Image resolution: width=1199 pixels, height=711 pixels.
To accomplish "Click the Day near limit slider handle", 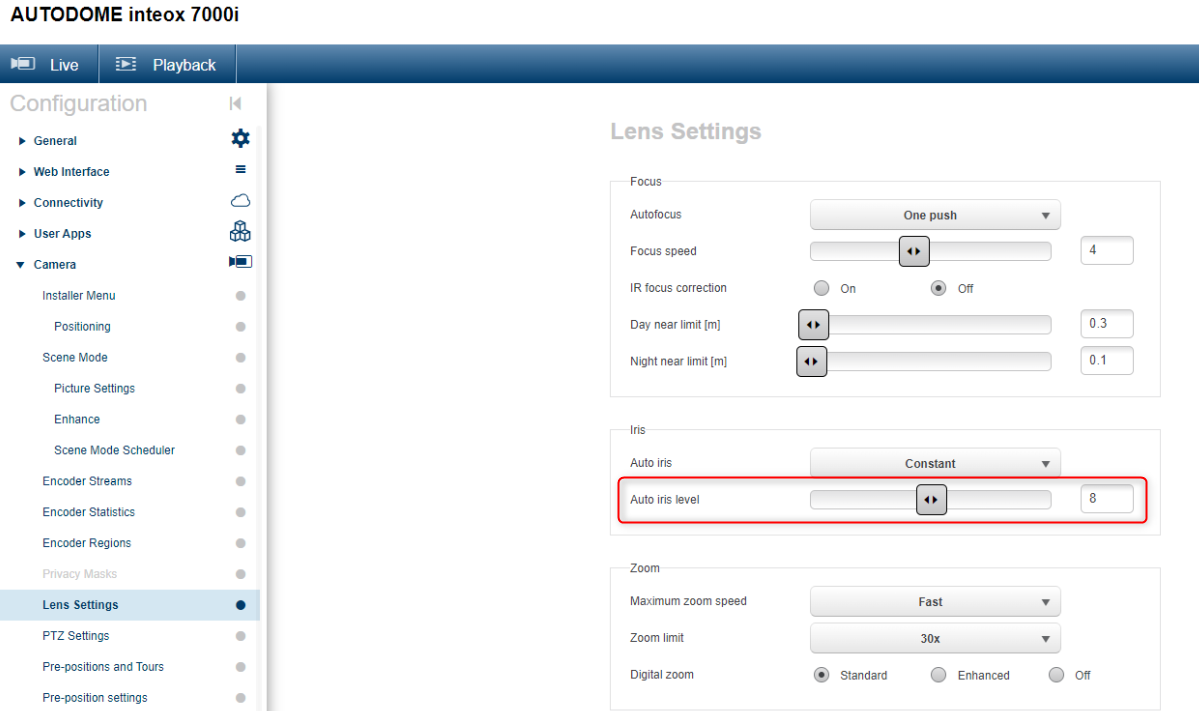I will (x=813, y=325).
